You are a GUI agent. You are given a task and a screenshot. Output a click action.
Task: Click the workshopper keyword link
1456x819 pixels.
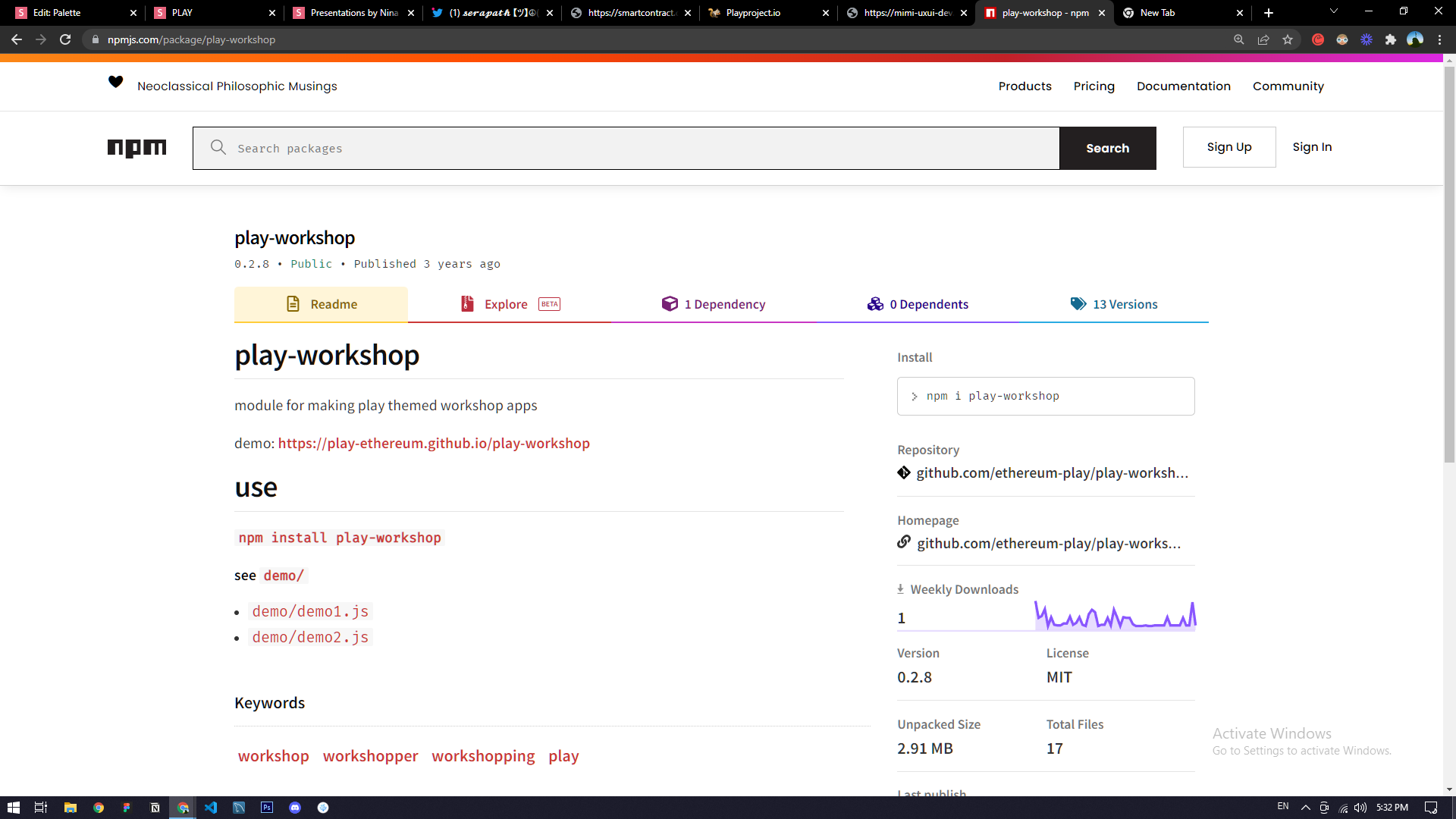370,756
